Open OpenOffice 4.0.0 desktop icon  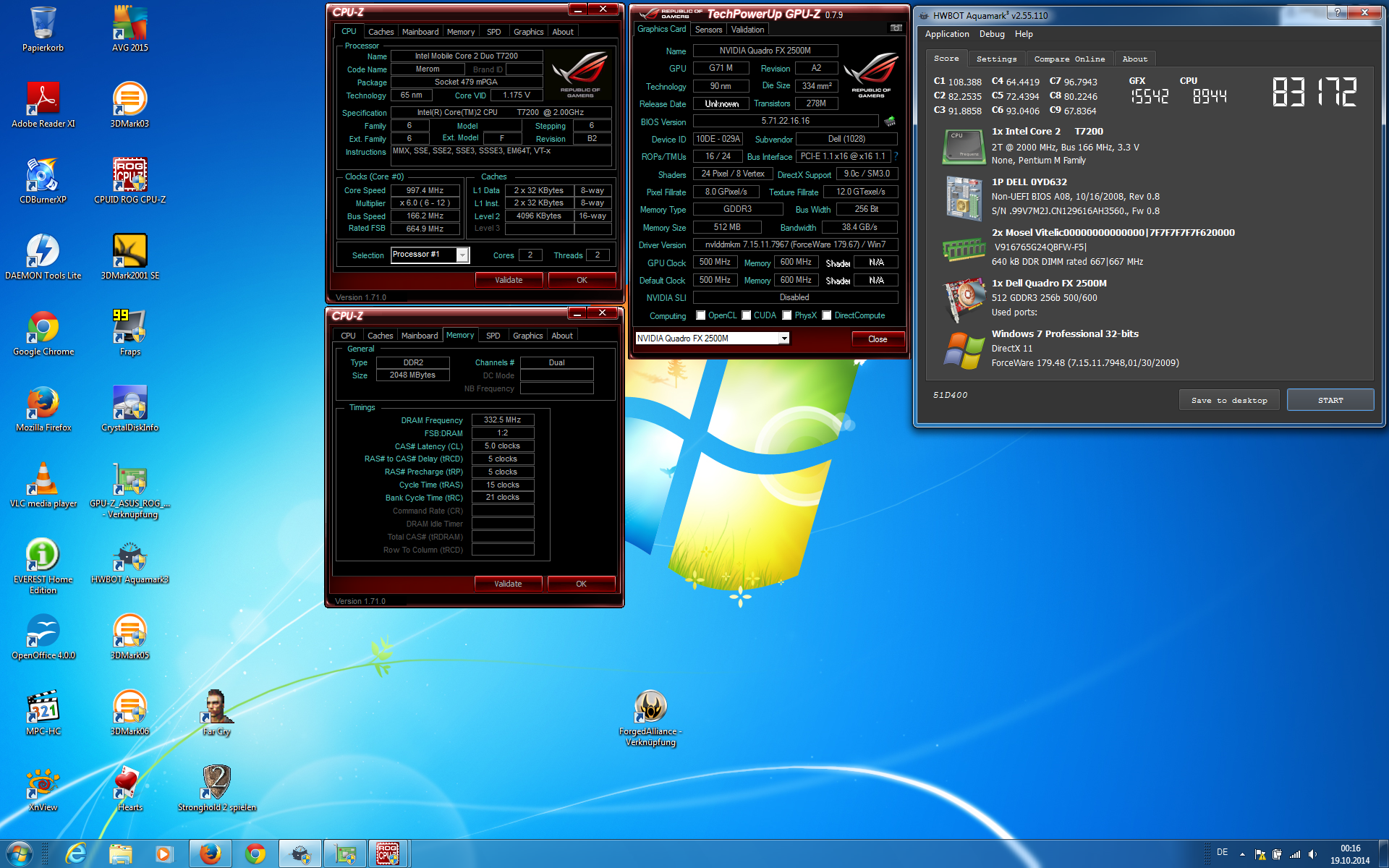43,637
